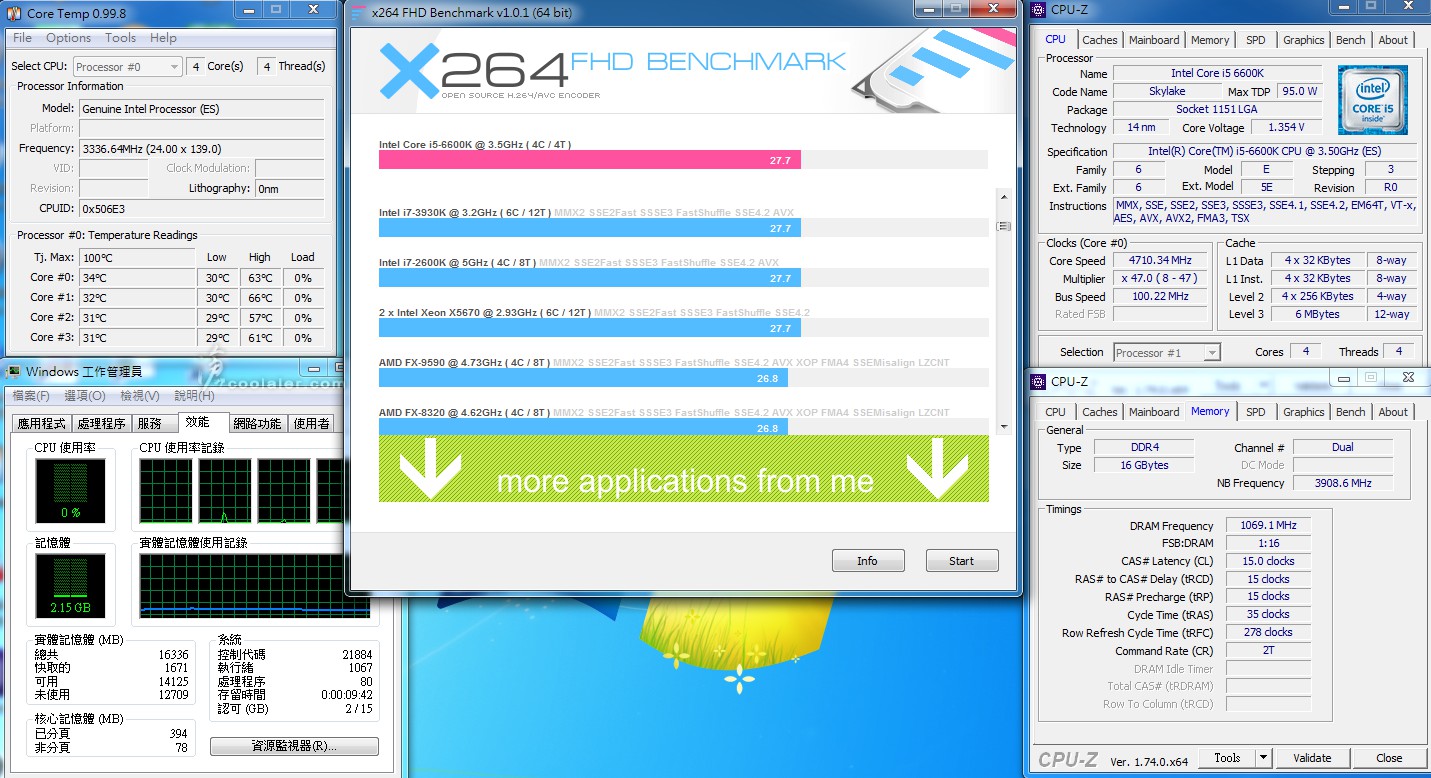The image size is (1431, 778).
Task: Click the Validate button in CPU-Z
Action: [x=1312, y=758]
